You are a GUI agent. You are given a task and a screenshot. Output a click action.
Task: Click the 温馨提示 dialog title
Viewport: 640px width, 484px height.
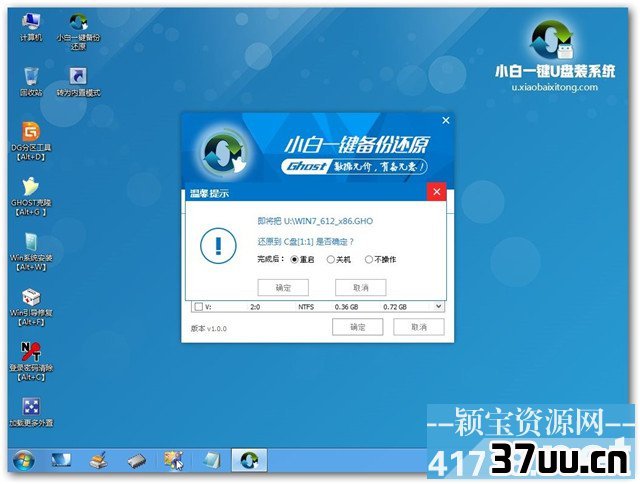209,193
